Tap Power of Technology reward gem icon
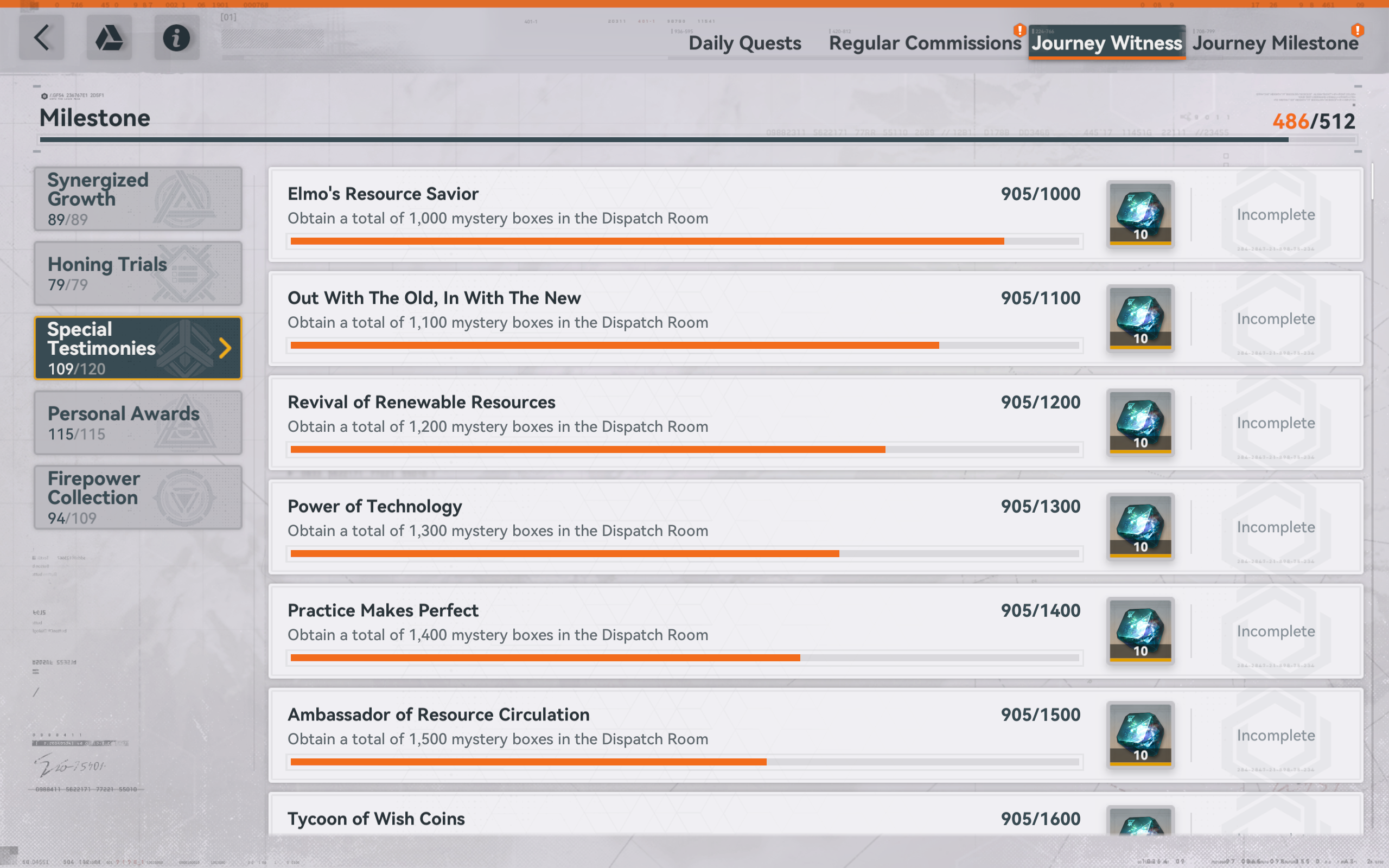The width and height of the screenshot is (1389, 868). pos(1140,526)
